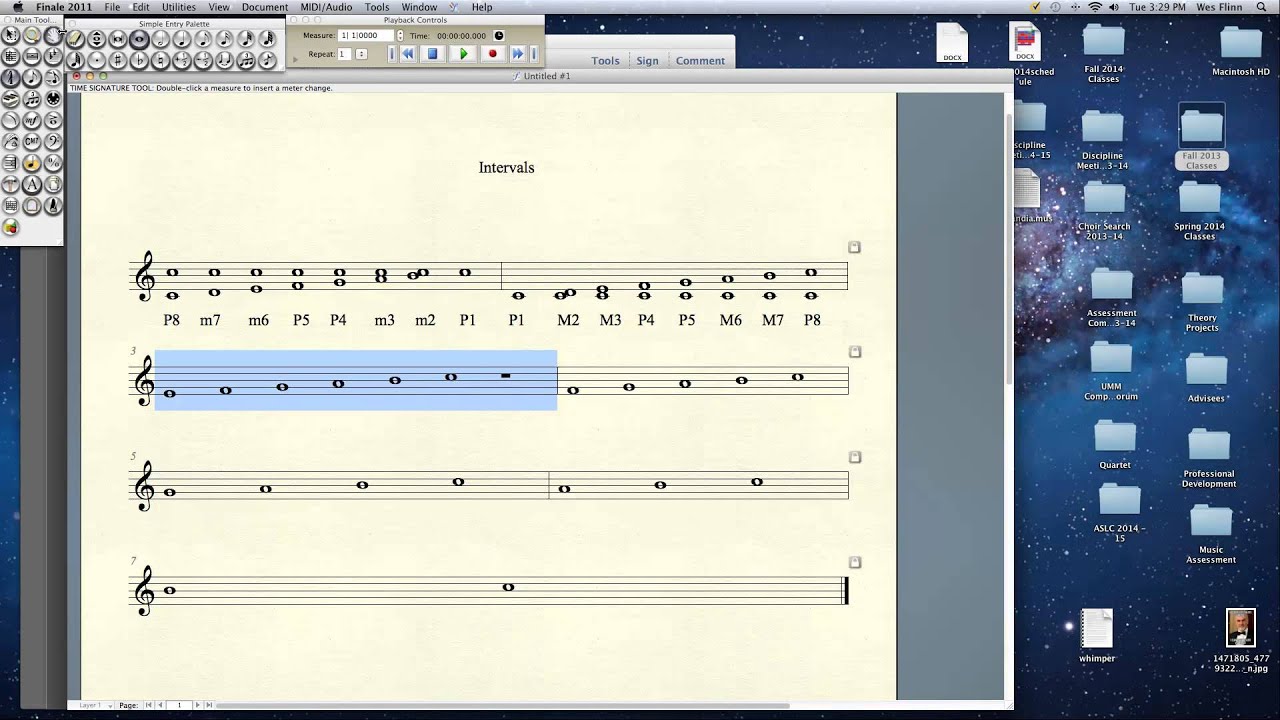Open the Document menu

point(265,7)
